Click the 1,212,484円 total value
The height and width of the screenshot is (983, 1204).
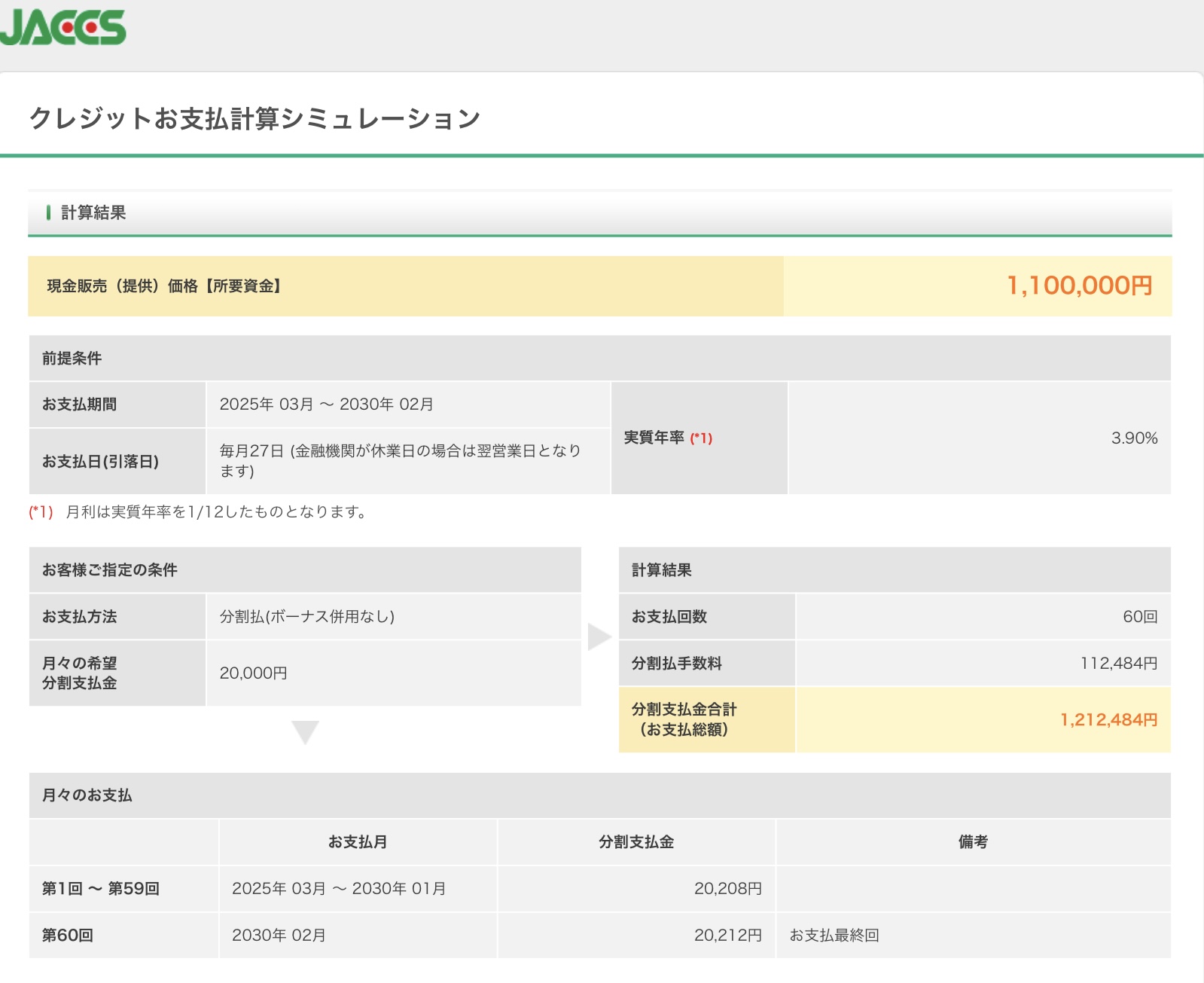[1109, 720]
